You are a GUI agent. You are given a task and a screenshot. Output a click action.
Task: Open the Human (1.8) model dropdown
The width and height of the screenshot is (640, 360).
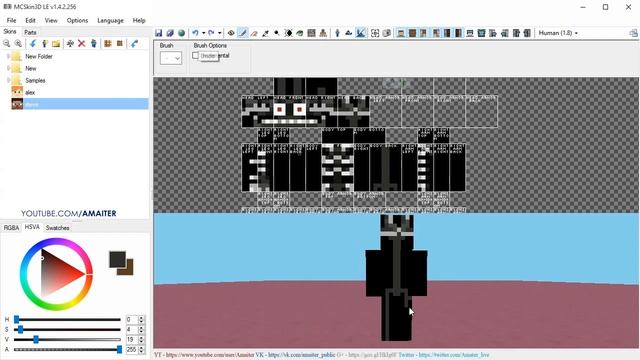pos(558,33)
